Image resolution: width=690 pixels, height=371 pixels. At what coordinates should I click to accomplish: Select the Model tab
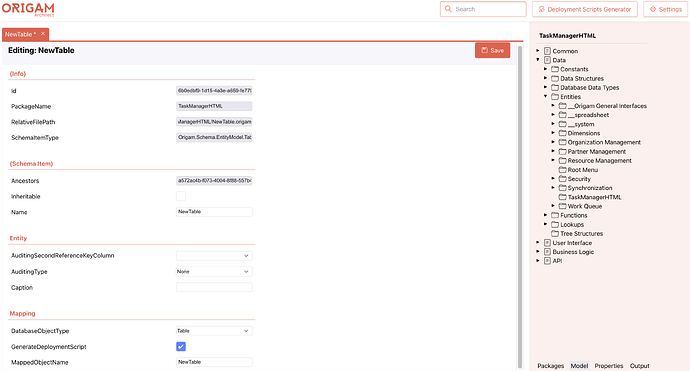(x=579, y=366)
